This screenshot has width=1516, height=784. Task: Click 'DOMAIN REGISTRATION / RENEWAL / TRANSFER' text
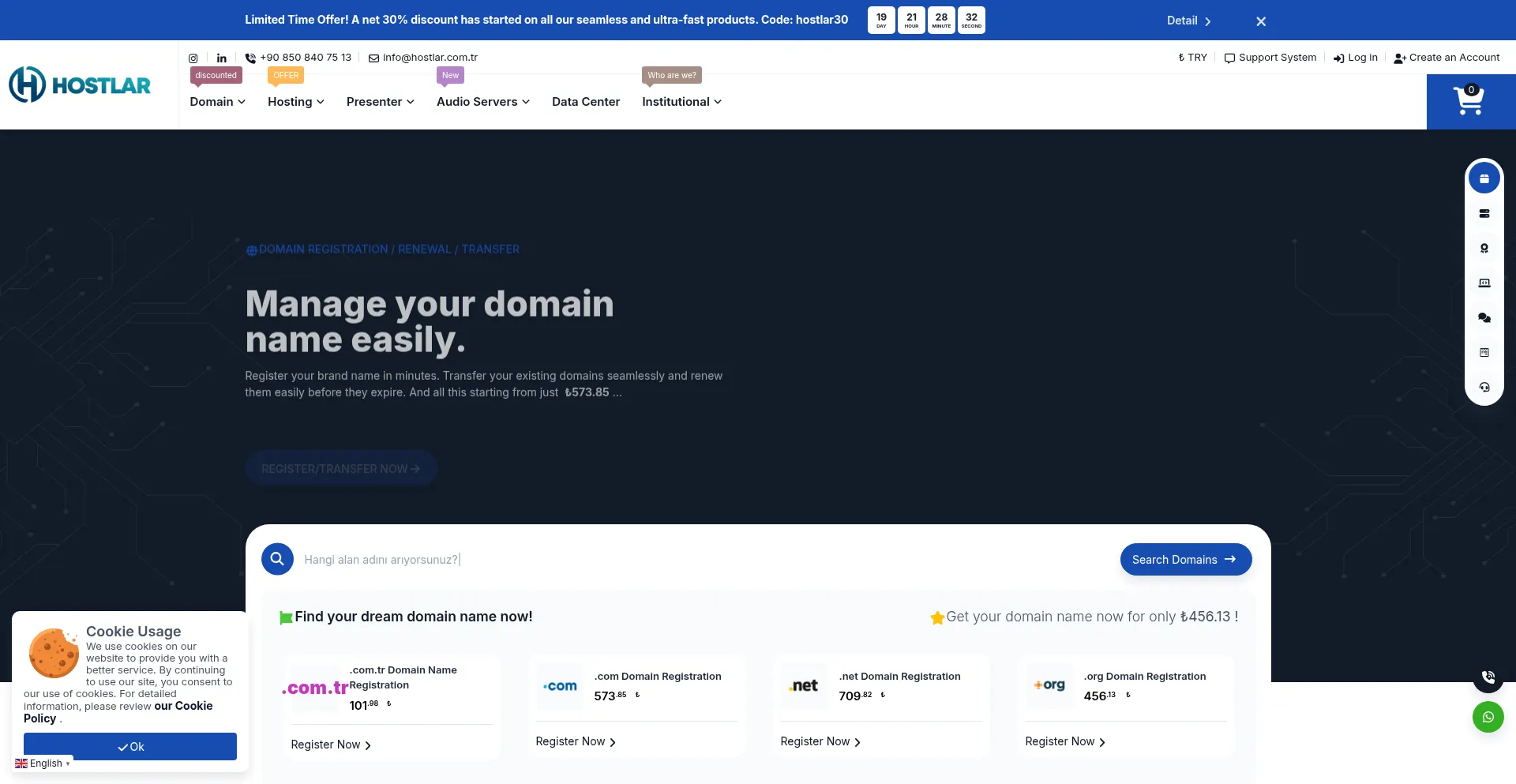pyautogui.click(x=389, y=249)
